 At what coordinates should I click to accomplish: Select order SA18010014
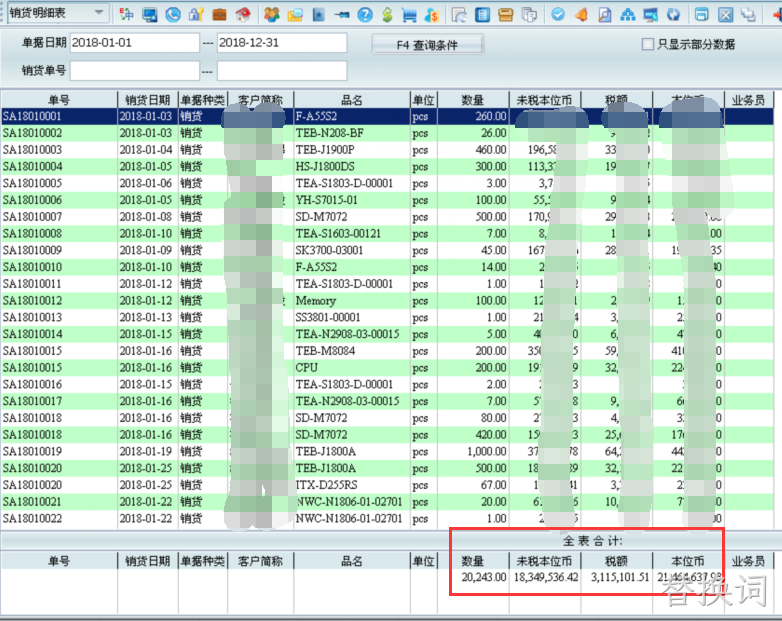tap(32, 334)
